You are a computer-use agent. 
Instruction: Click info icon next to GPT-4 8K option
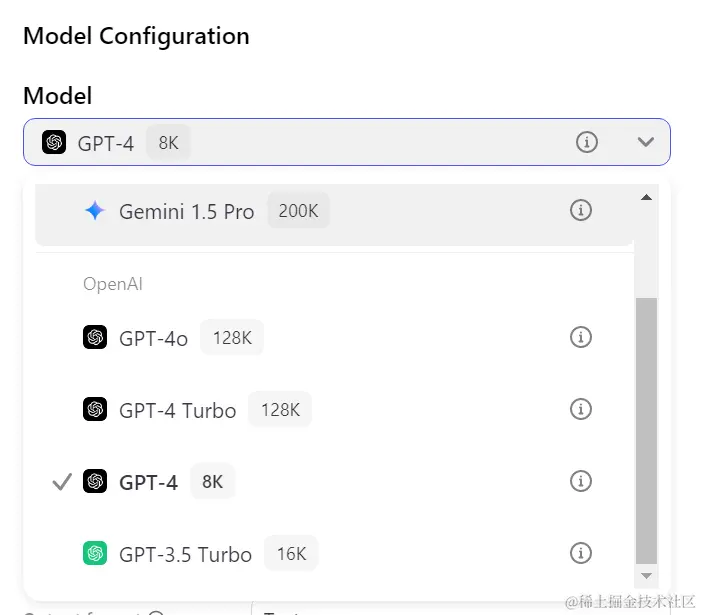pos(581,481)
